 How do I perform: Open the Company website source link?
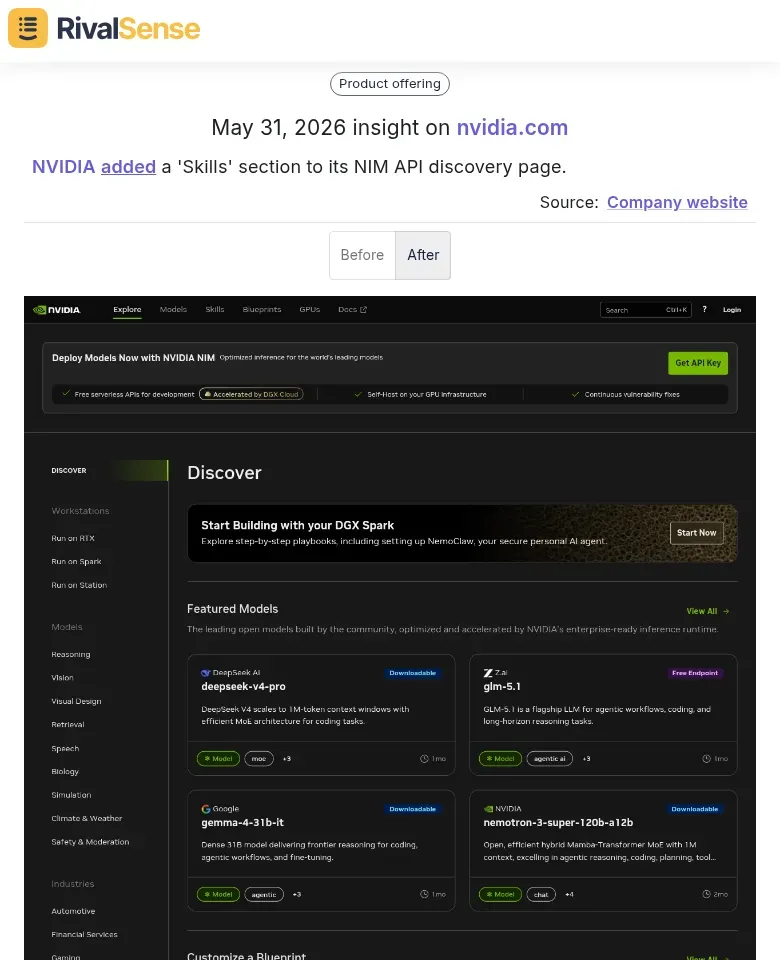pyautogui.click(x=677, y=203)
